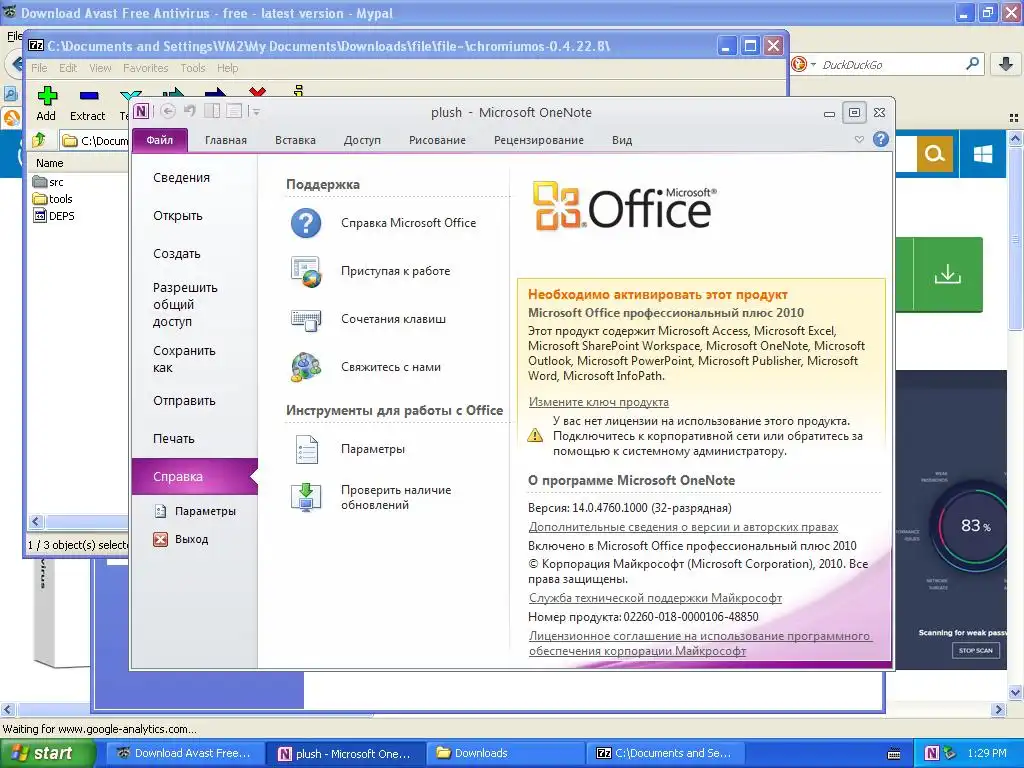Screen dimensions: 1024x768
Task: Click the green download button on the web page
Action: click(x=948, y=274)
